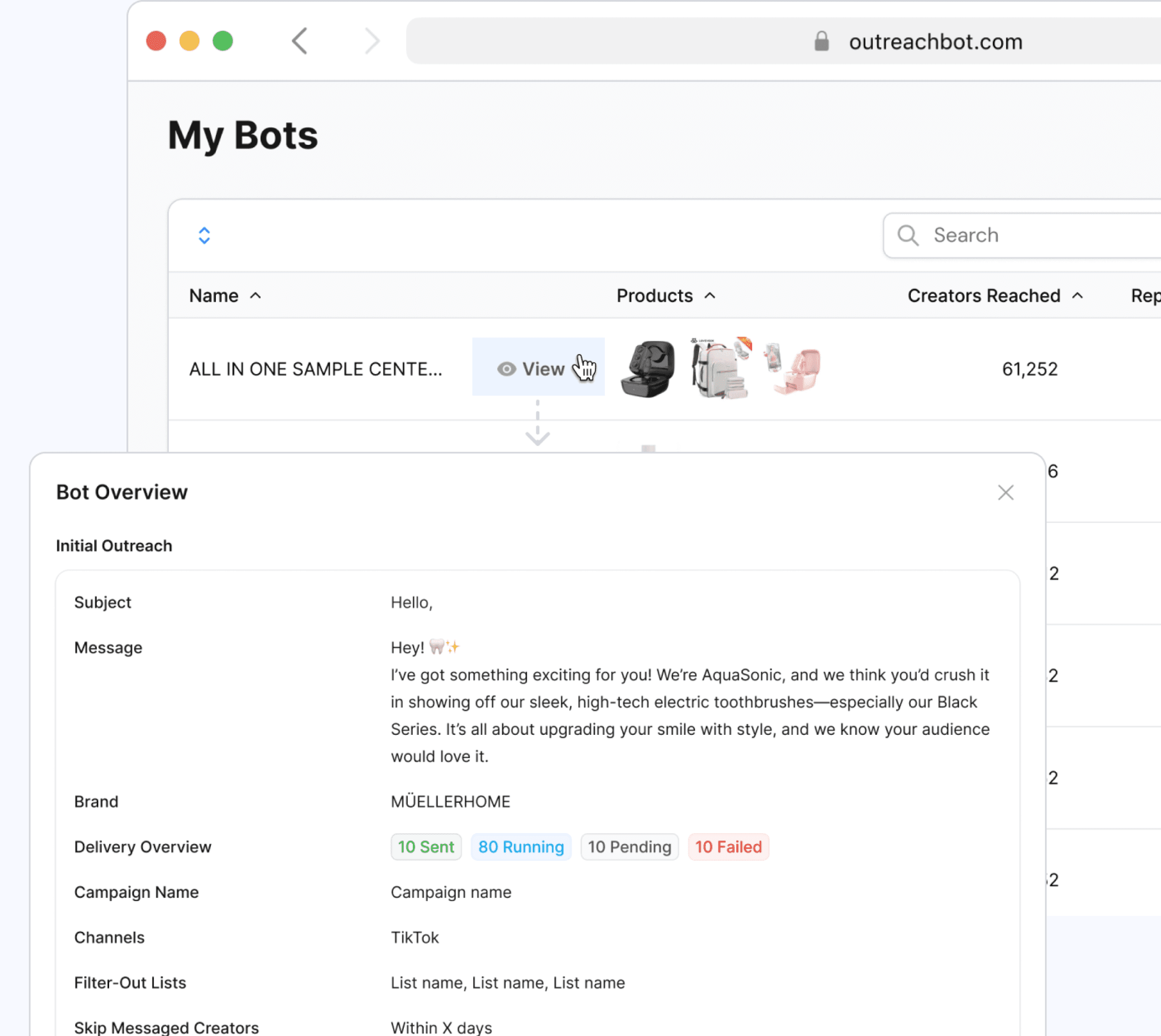The width and height of the screenshot is (1161, 1036).
Task: Open the backpack product thumbnail
Action: pyautogui.click(x=719, y=368)
